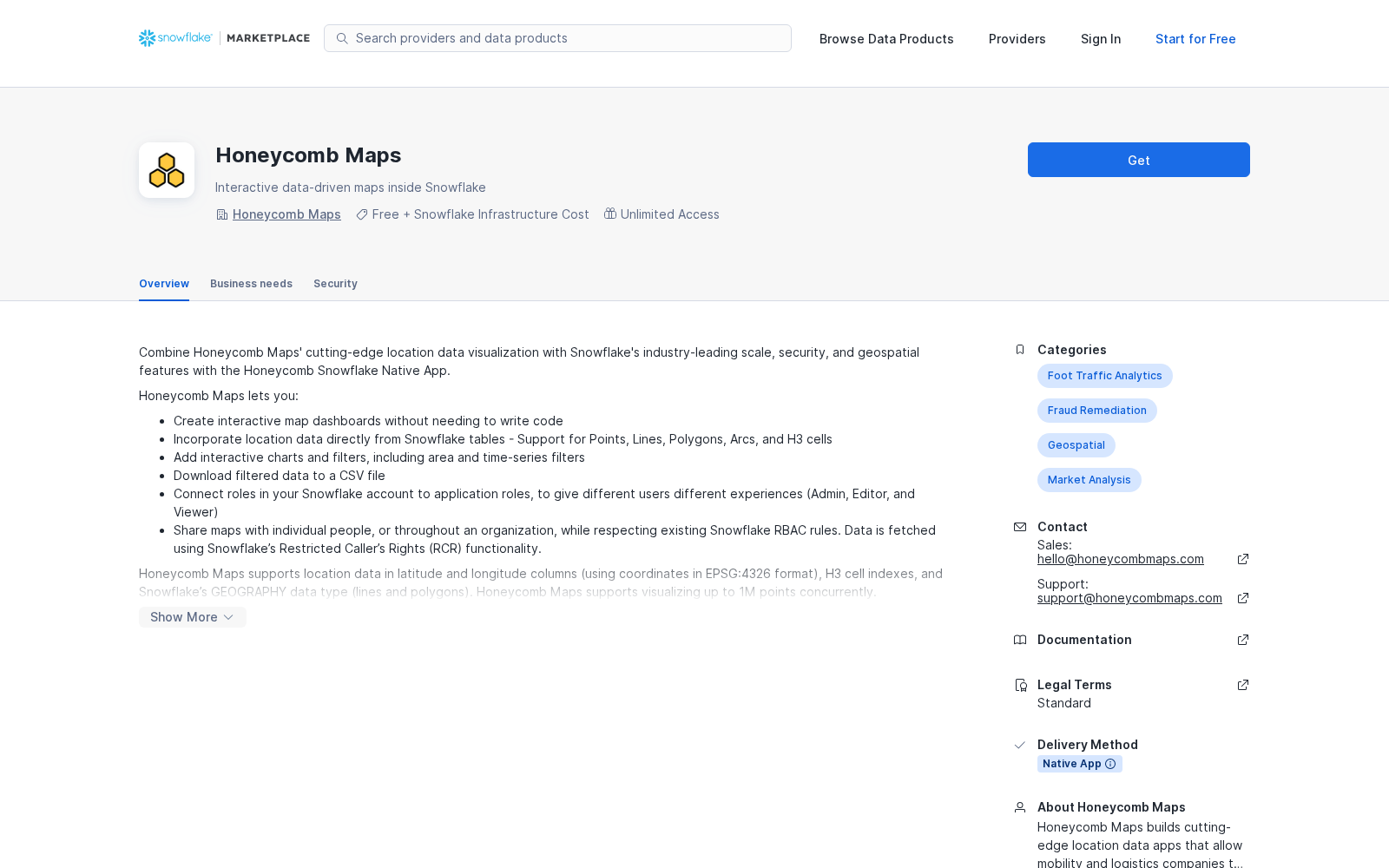Click Start for Free link
The height and width of the screenshot is (868, 1389).
(1195, 39)
